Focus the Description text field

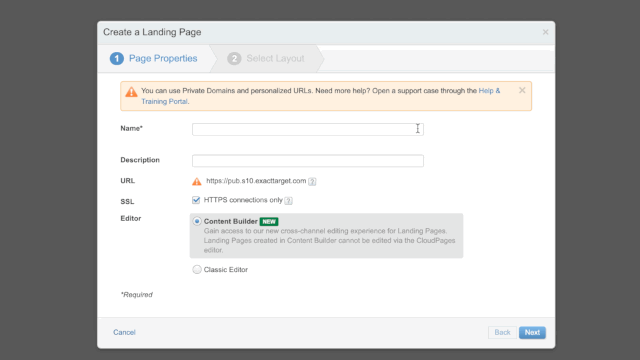tap(308, 161)
